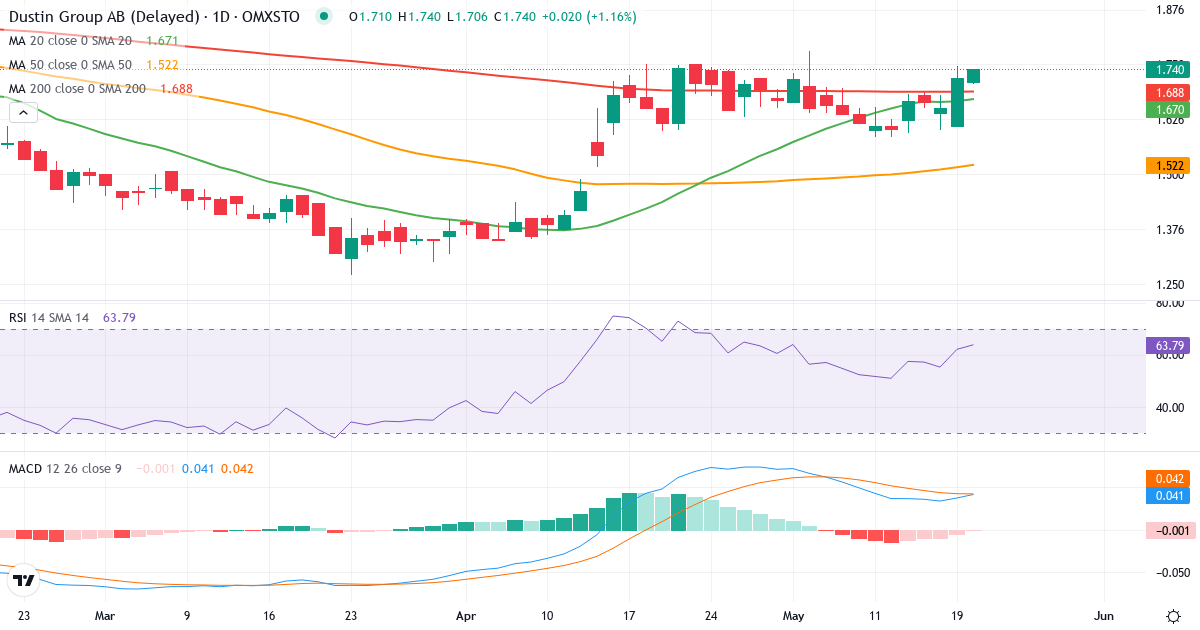The image size is (1200, 630).
Task: Click the 1.740 current price label
Action: (x=1168, y=69)
